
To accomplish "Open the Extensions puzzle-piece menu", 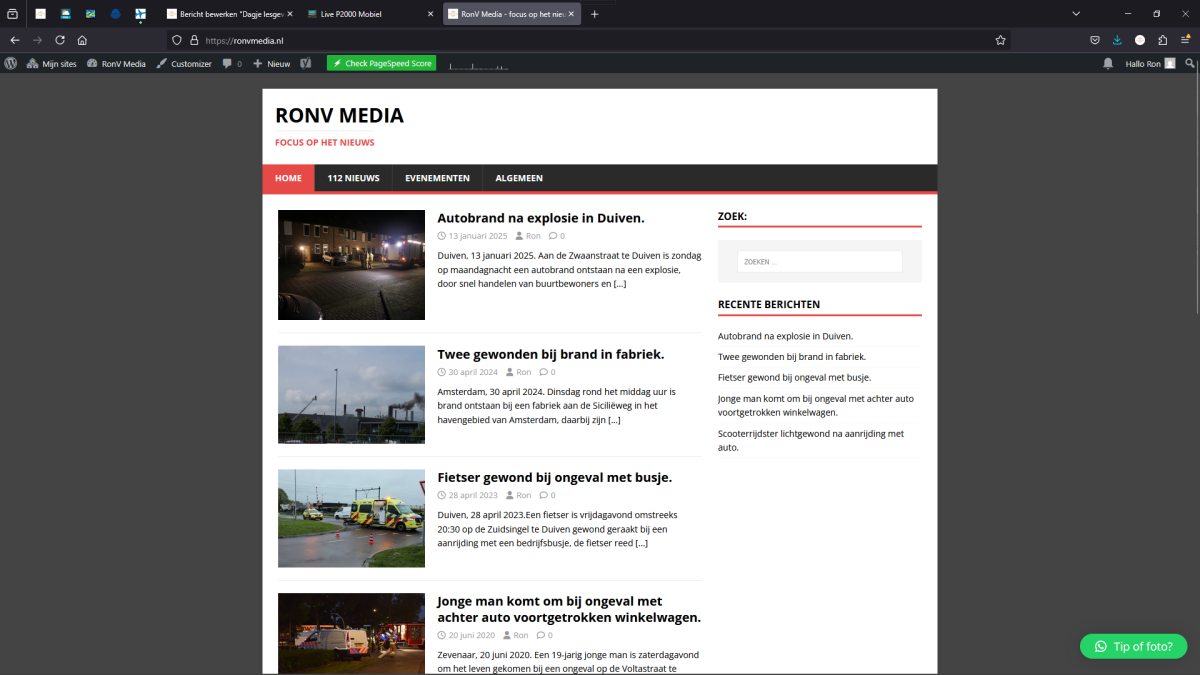I will coord(1163,40).
